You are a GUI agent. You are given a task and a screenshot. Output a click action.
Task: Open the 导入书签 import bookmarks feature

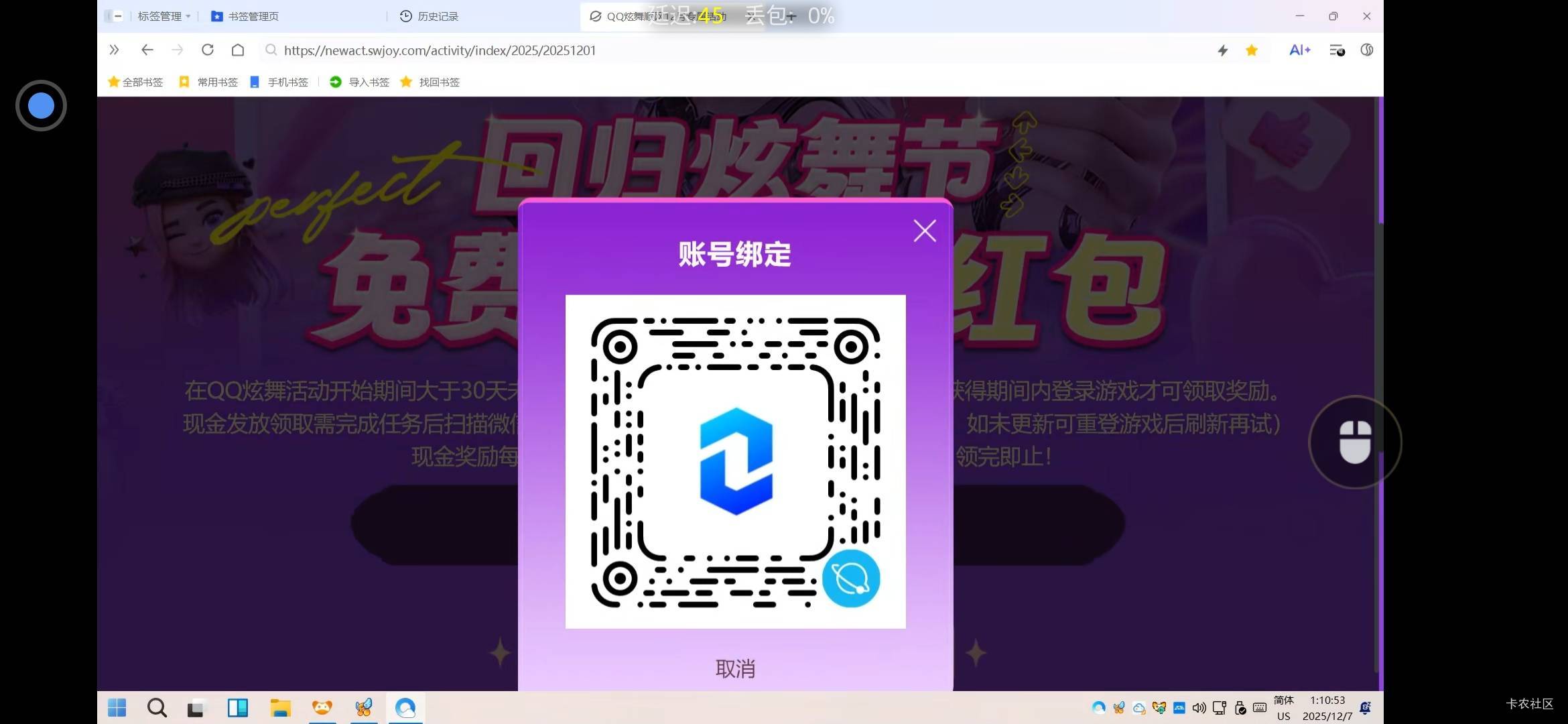[x=359, y=82]
